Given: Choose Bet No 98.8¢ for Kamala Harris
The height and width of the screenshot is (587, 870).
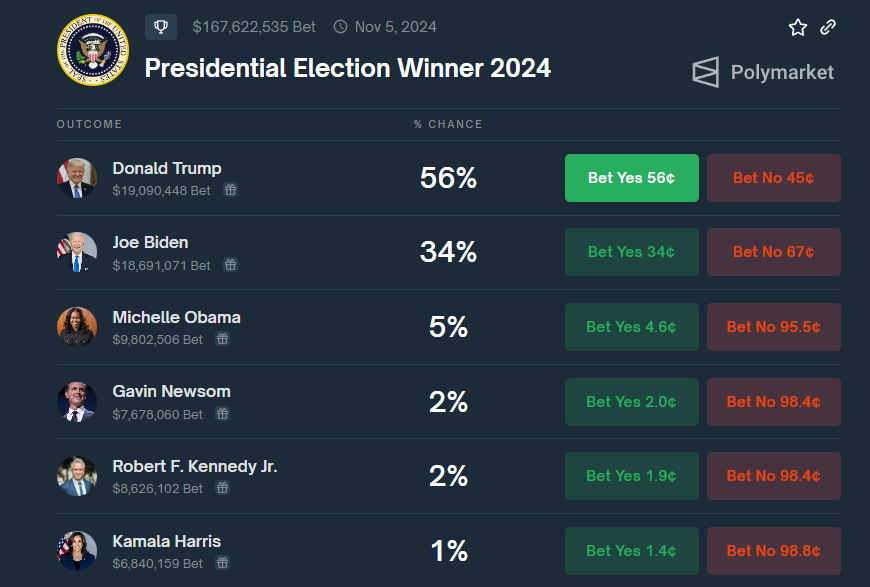Looking at the screenshot, I should click(x=773, y=551).
